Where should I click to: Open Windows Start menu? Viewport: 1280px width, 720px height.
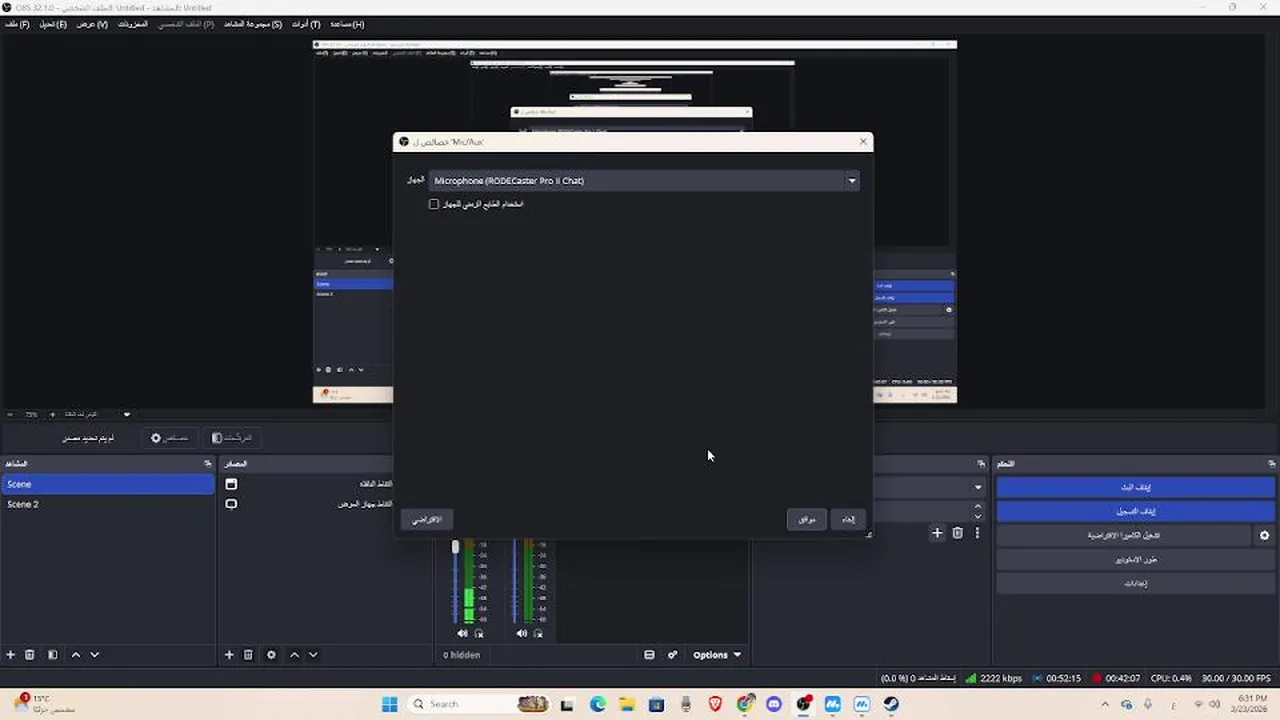point(389,704)
